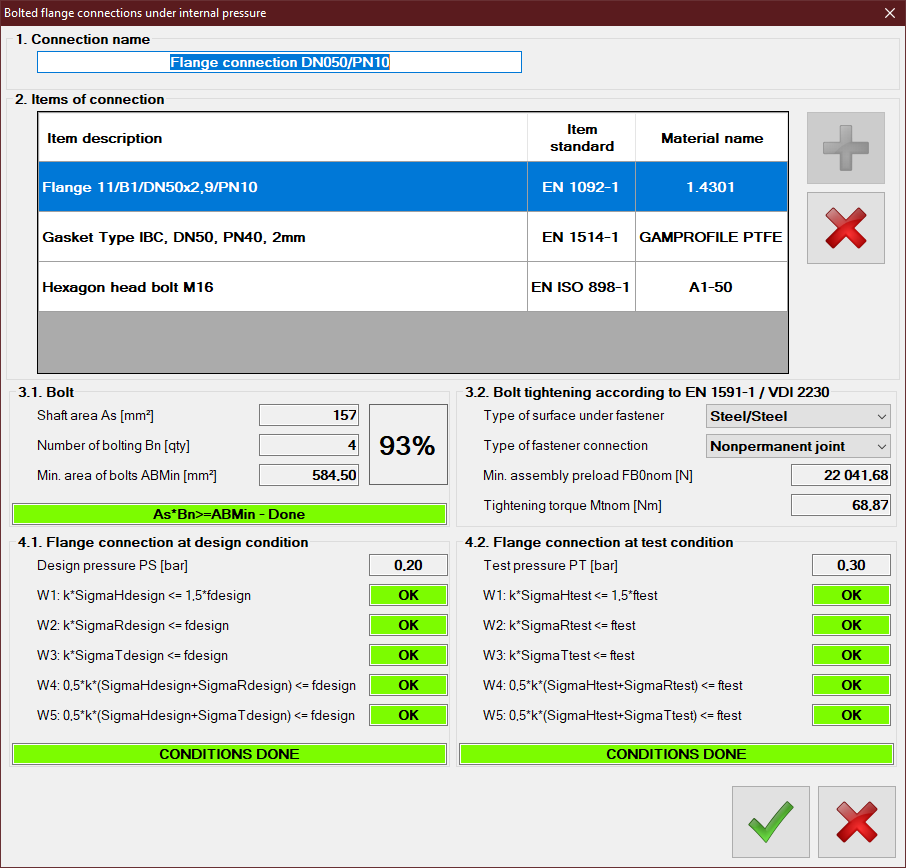The image size is (906, 868).
Task: Select the Hexagon head bolt M16 row
Action: (282, 287)
